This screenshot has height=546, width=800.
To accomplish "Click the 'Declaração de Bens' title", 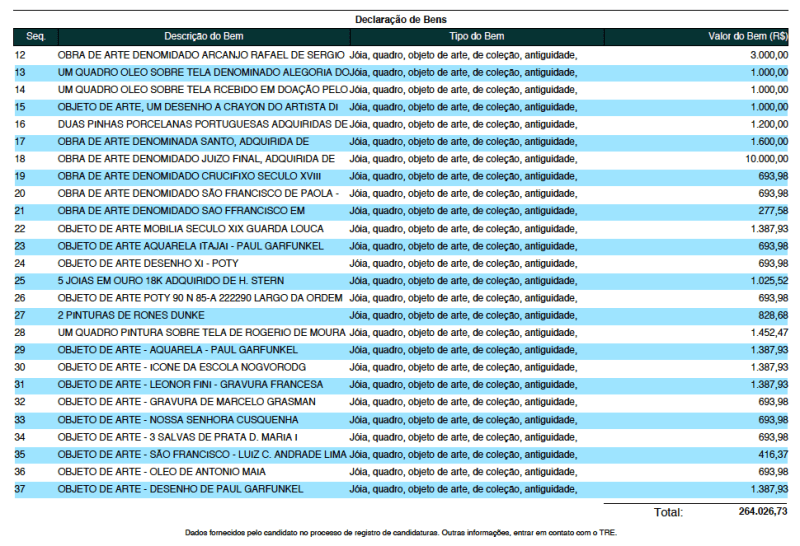I will click(400, 19).
